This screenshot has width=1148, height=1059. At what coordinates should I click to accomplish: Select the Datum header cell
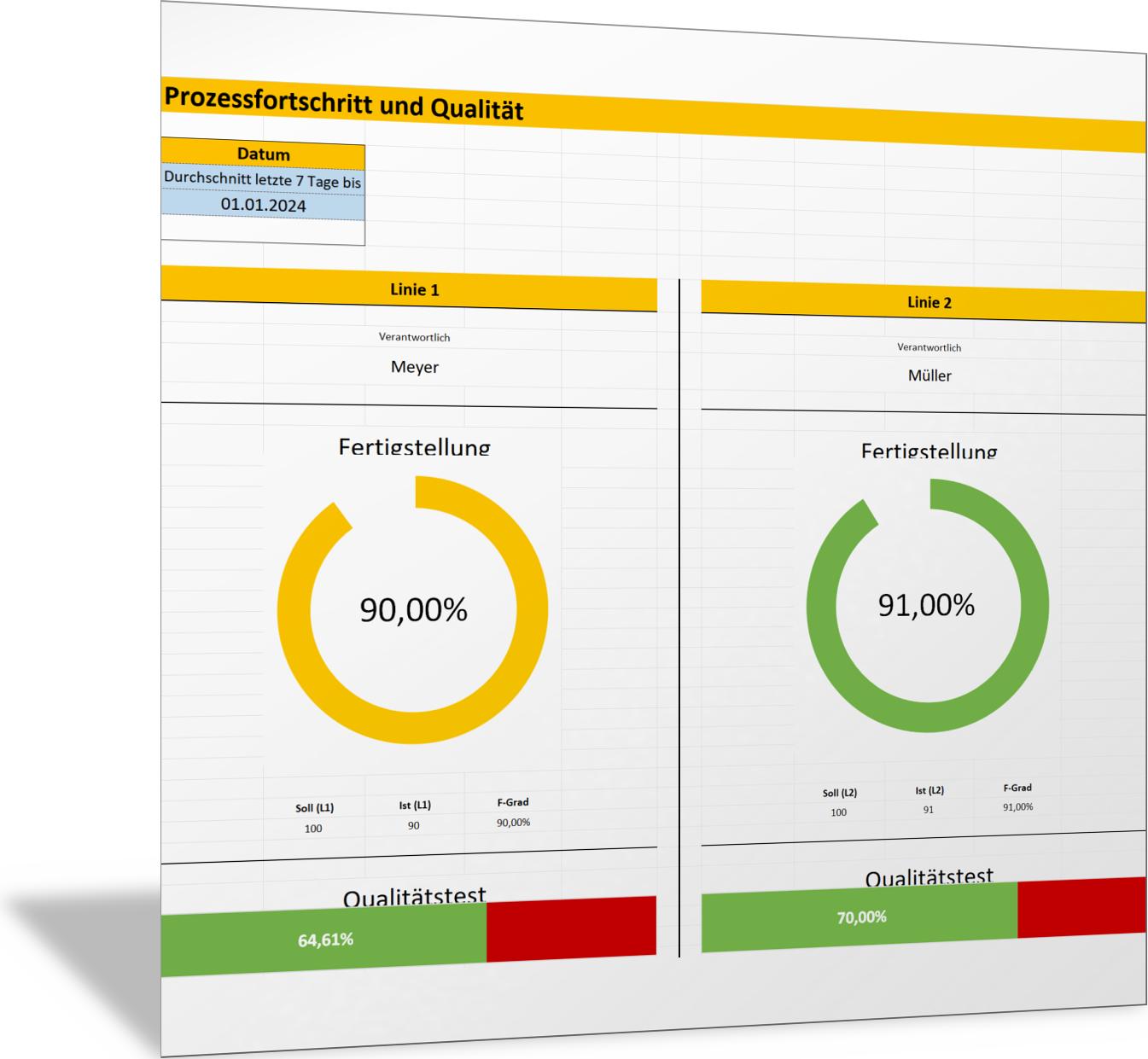[263, 154]
